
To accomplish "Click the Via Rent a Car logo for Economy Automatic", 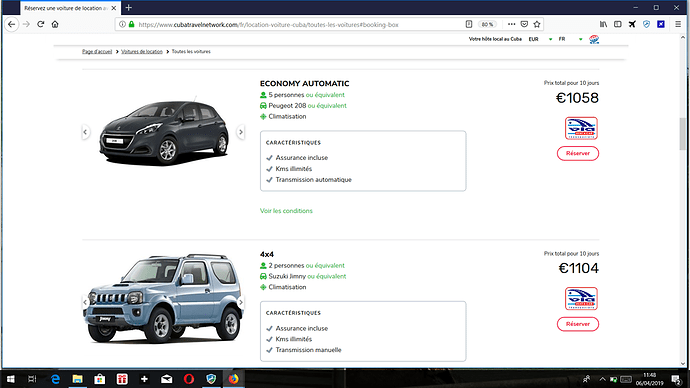I will coord(581,128).
